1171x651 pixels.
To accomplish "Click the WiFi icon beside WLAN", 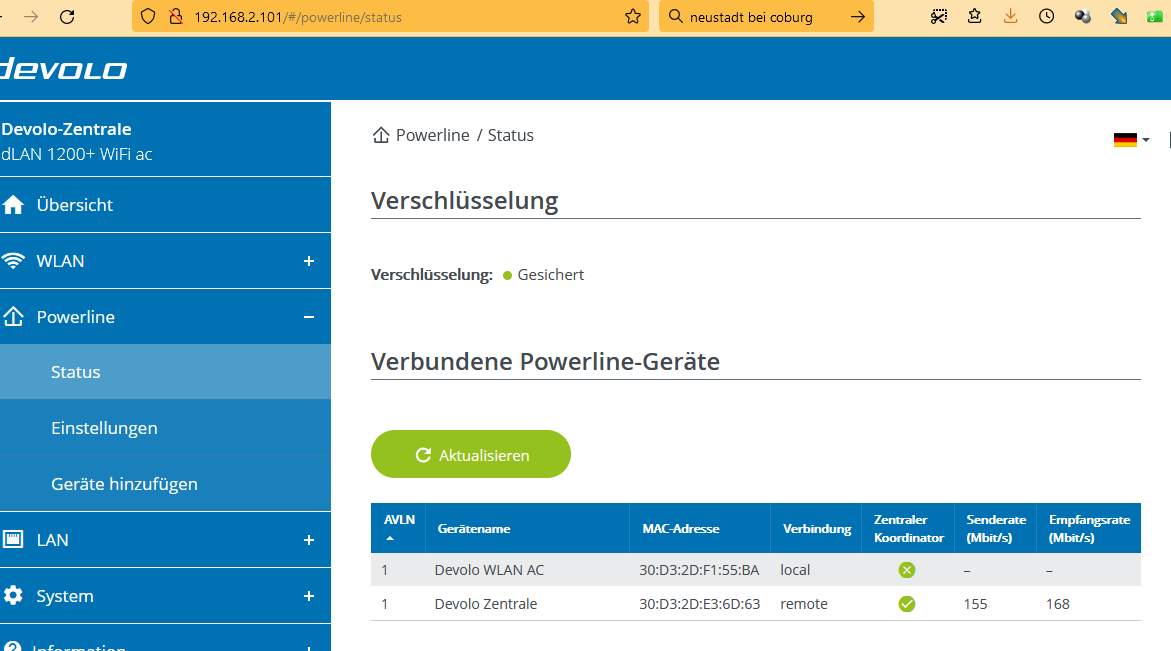I will pos(13,261).
